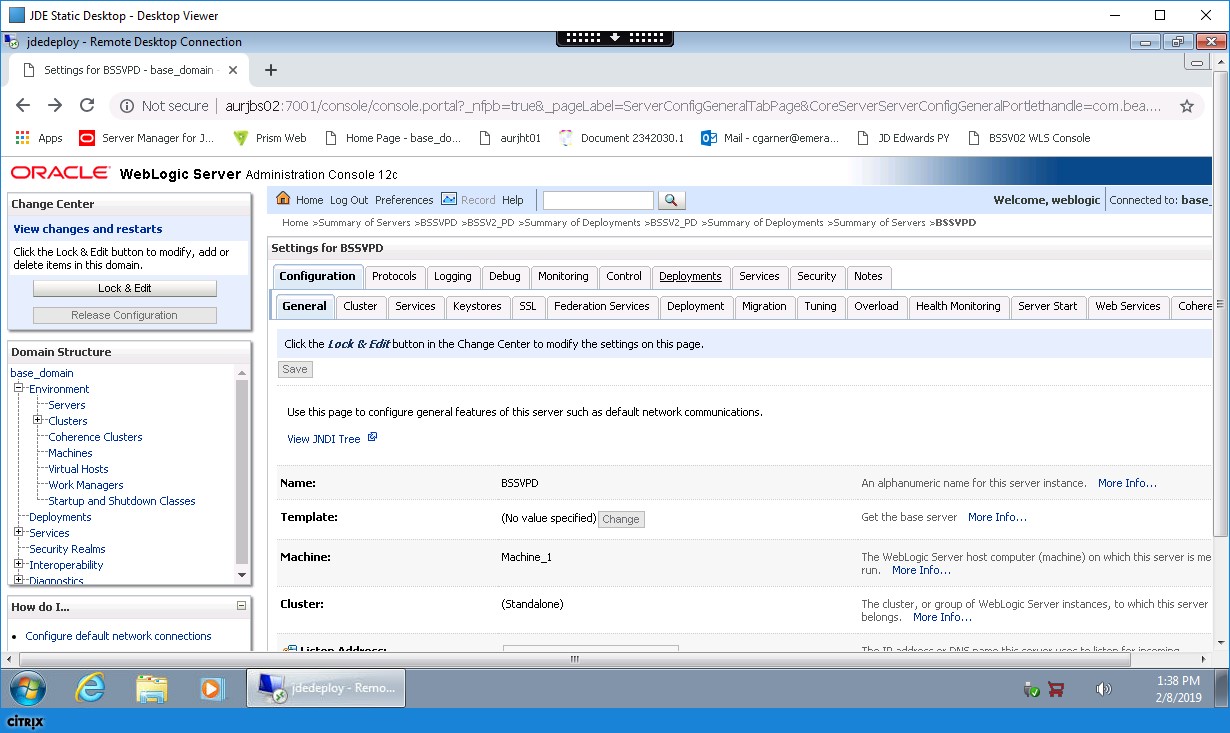
Task: Go to the console Home icon
Action: [283, 199]
